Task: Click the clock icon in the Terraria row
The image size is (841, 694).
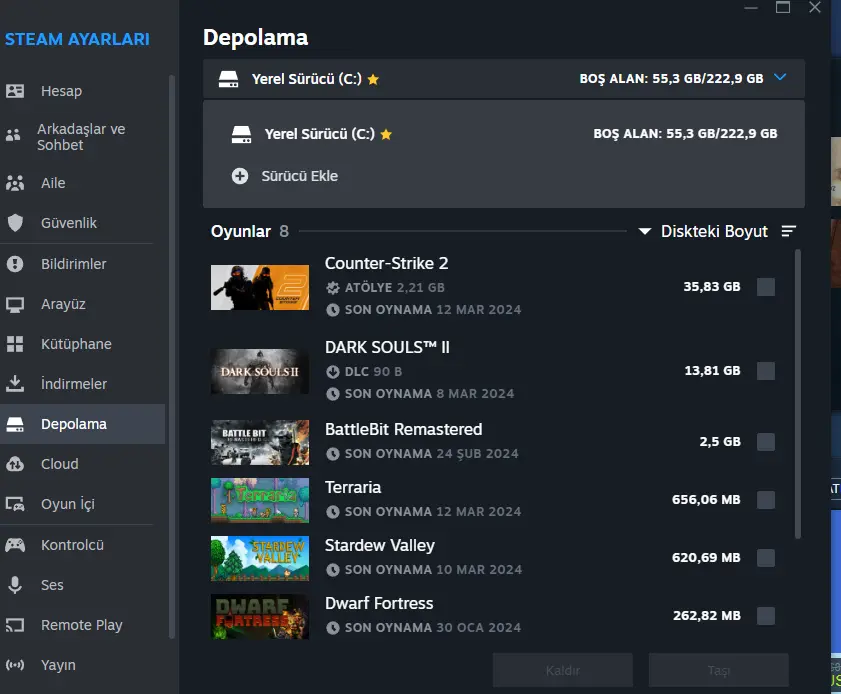Action: click(333, 512)
